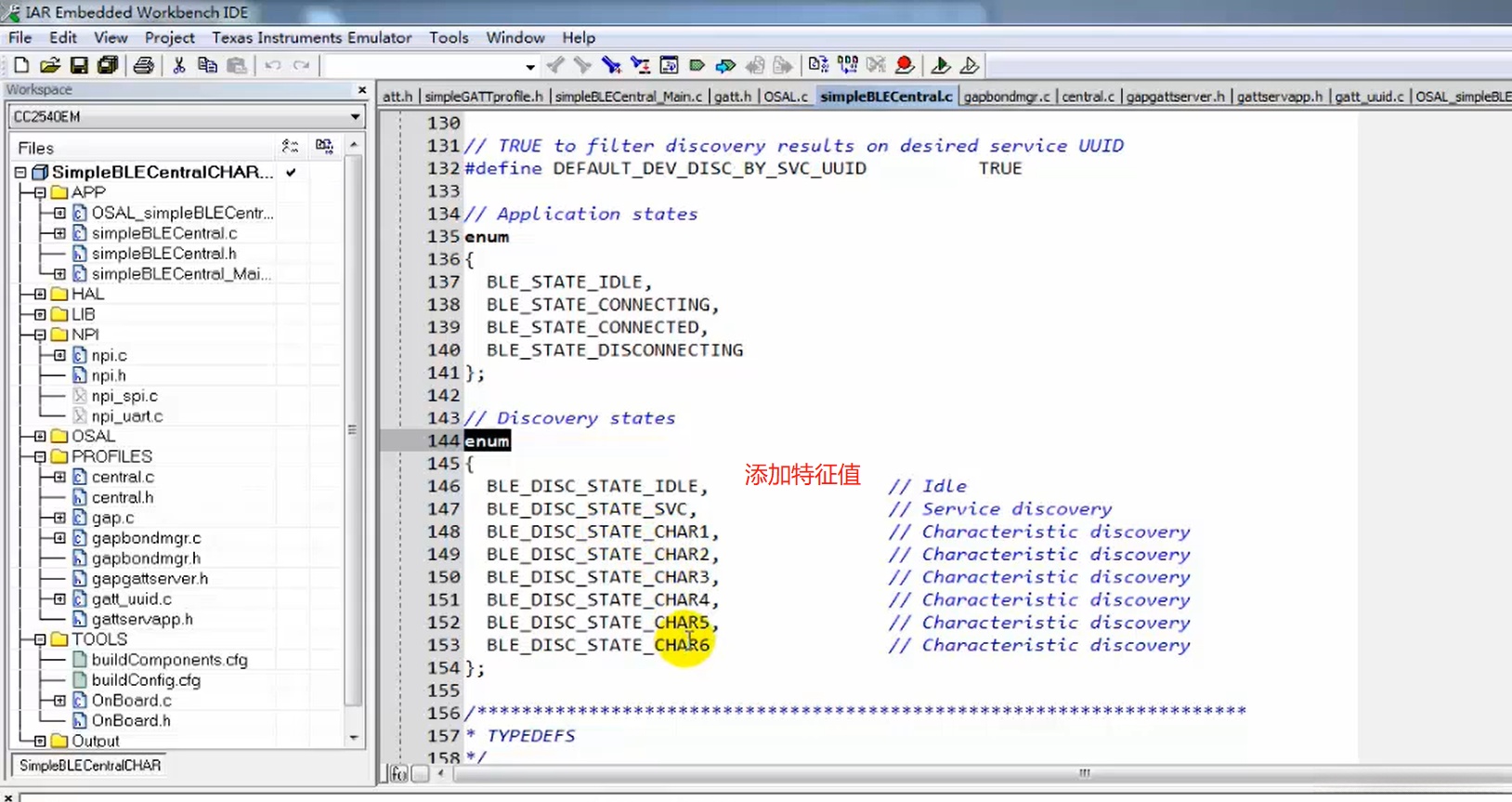
Task: Select simpleBLECentral.h in the file tree
Action: 163,254
